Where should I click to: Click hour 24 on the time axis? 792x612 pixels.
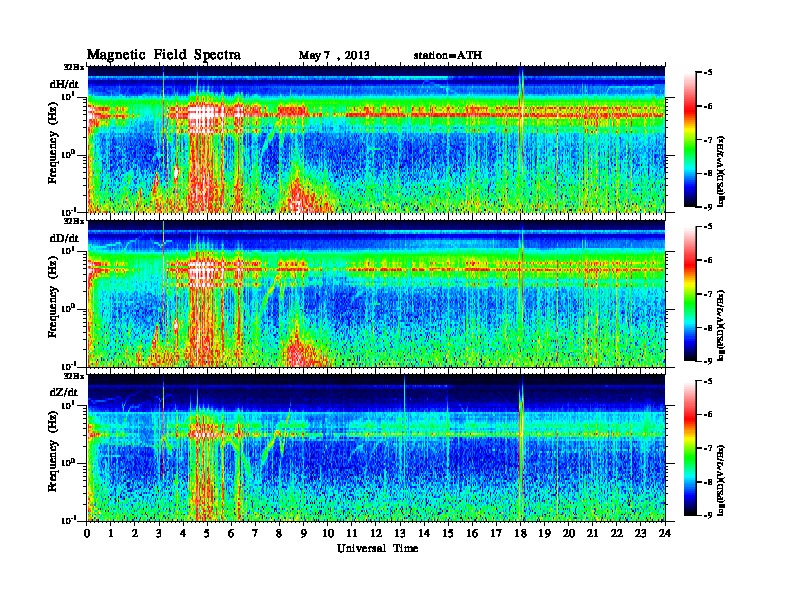[665, 533]
